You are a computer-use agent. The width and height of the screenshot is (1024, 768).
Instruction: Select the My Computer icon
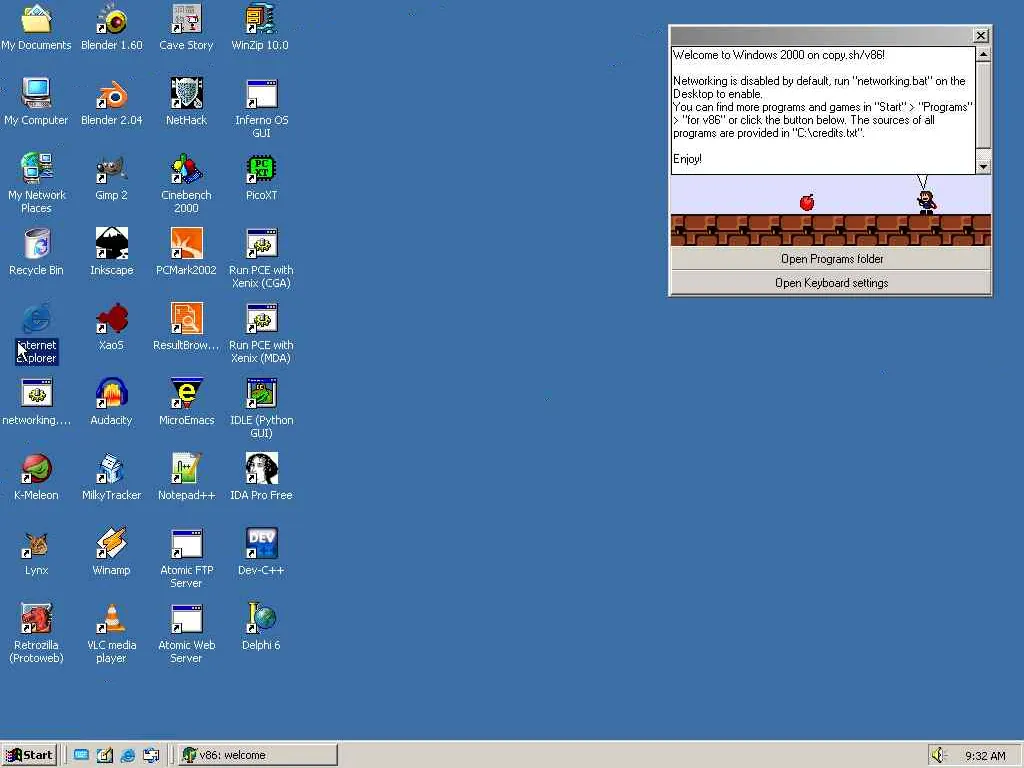click(x=37, y=93)
